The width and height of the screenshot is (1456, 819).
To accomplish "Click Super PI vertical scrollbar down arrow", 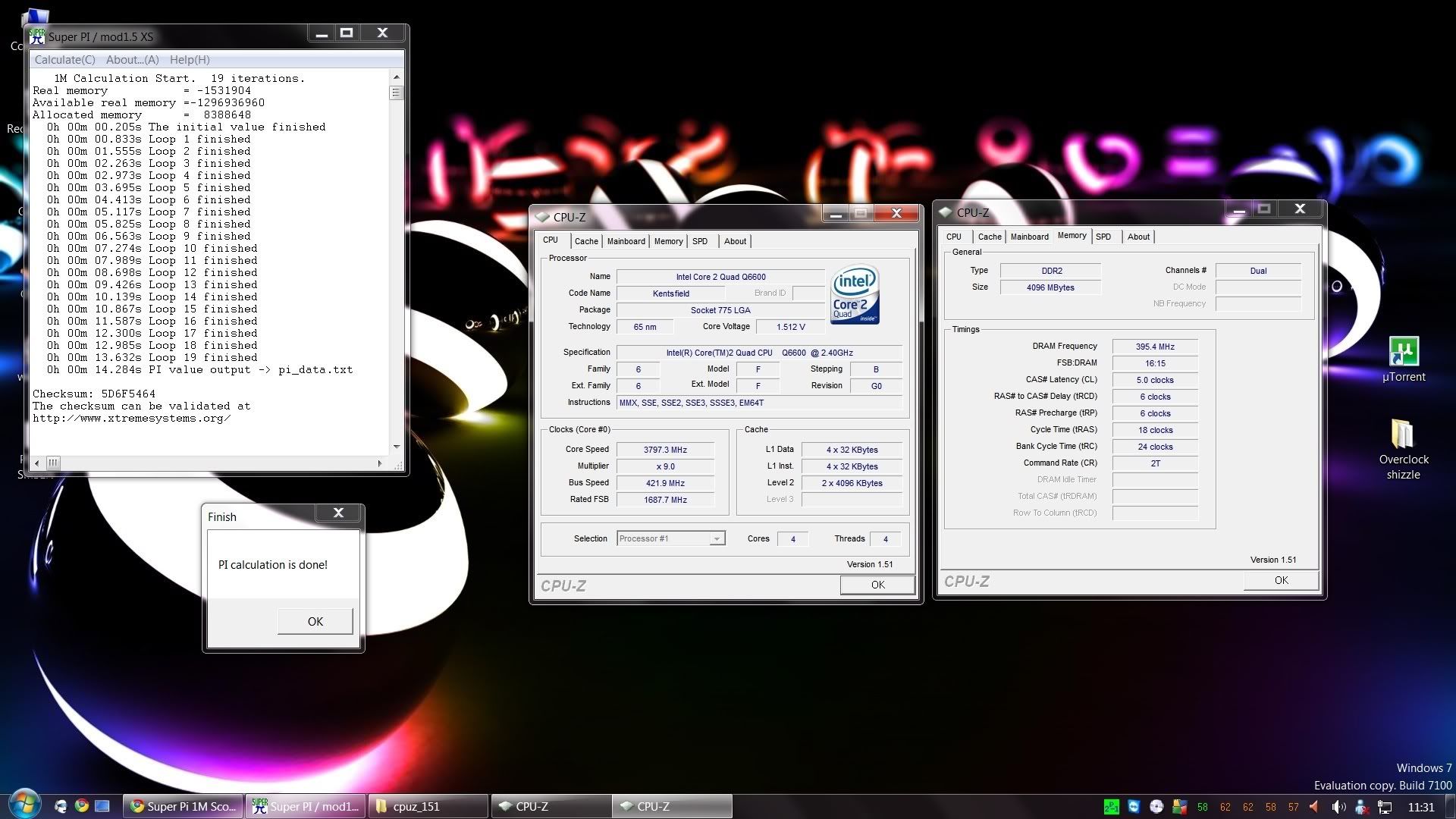I will pos(396,447).
